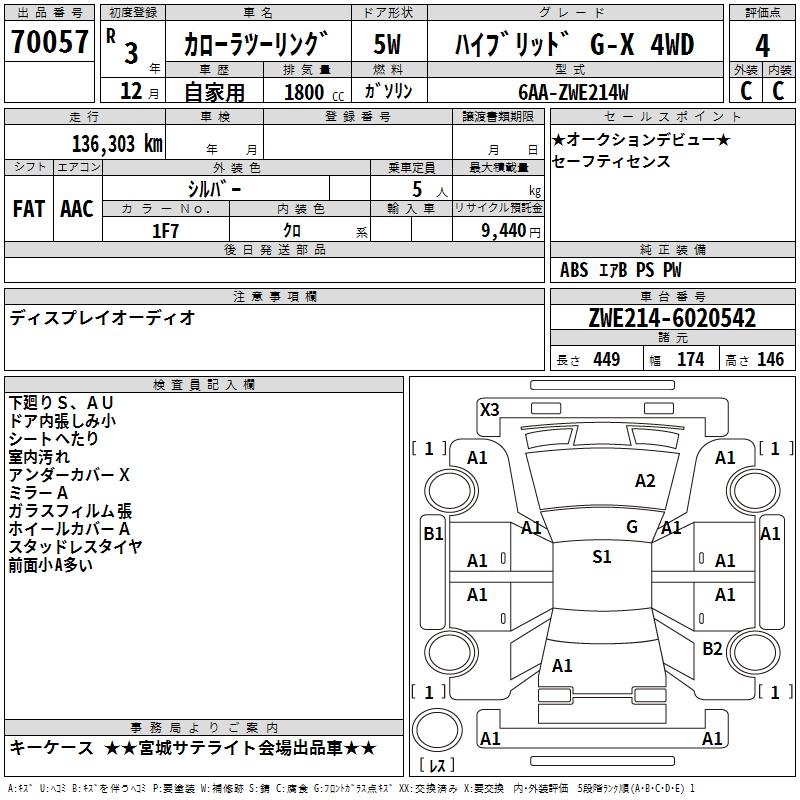Click shift type FAT
800x800 pixels.
(x=29, y=209)
